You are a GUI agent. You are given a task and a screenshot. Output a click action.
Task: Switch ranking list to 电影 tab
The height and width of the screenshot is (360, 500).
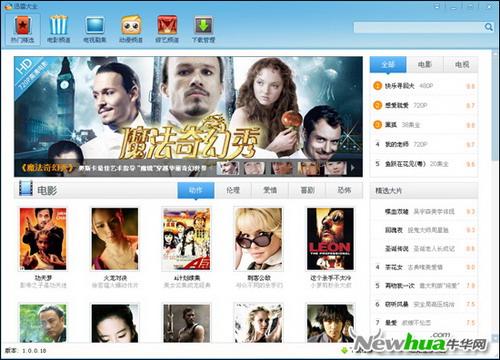[425, 64]
